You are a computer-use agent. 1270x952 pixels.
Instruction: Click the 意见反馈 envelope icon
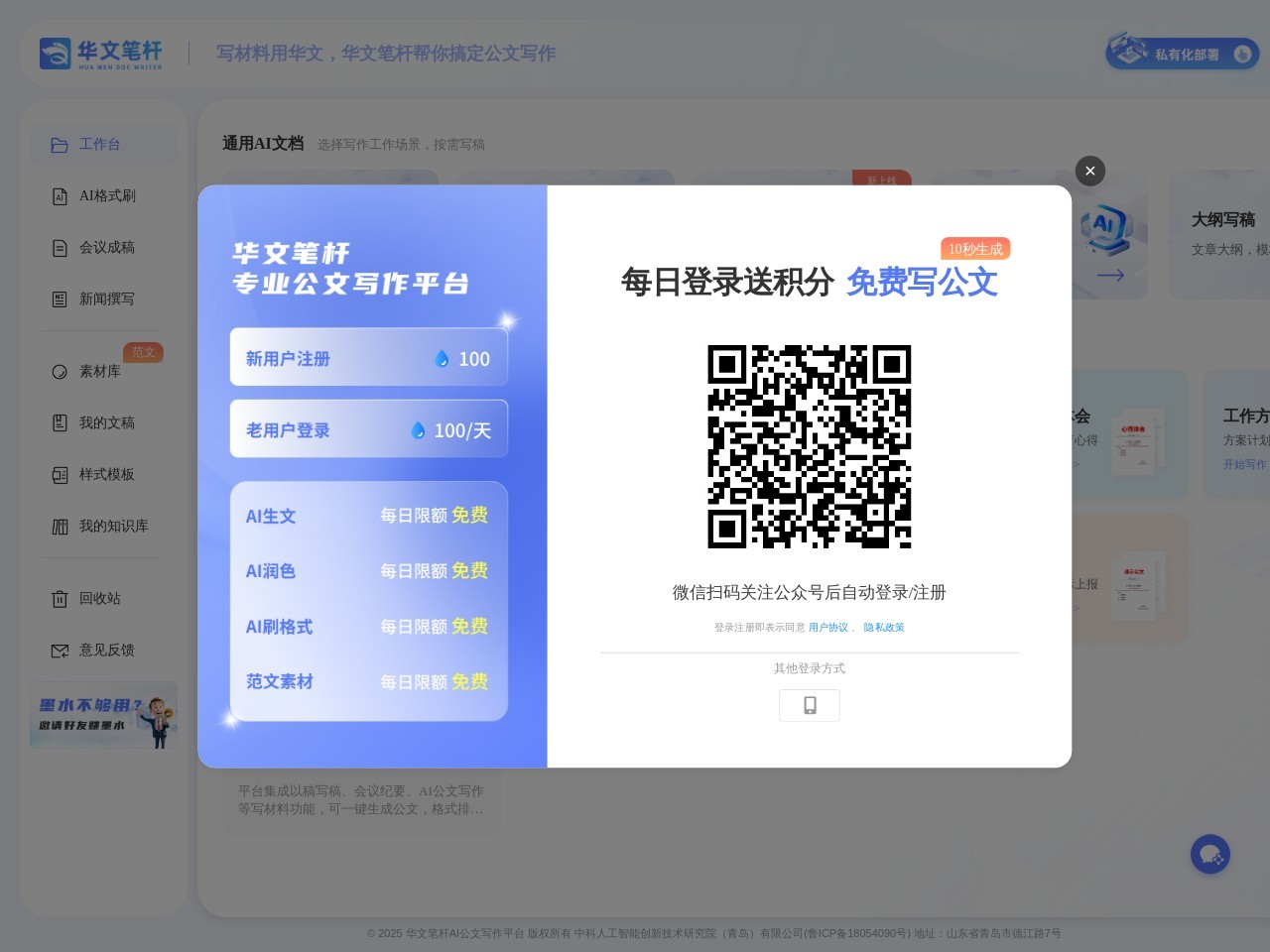tap(60, 651)
